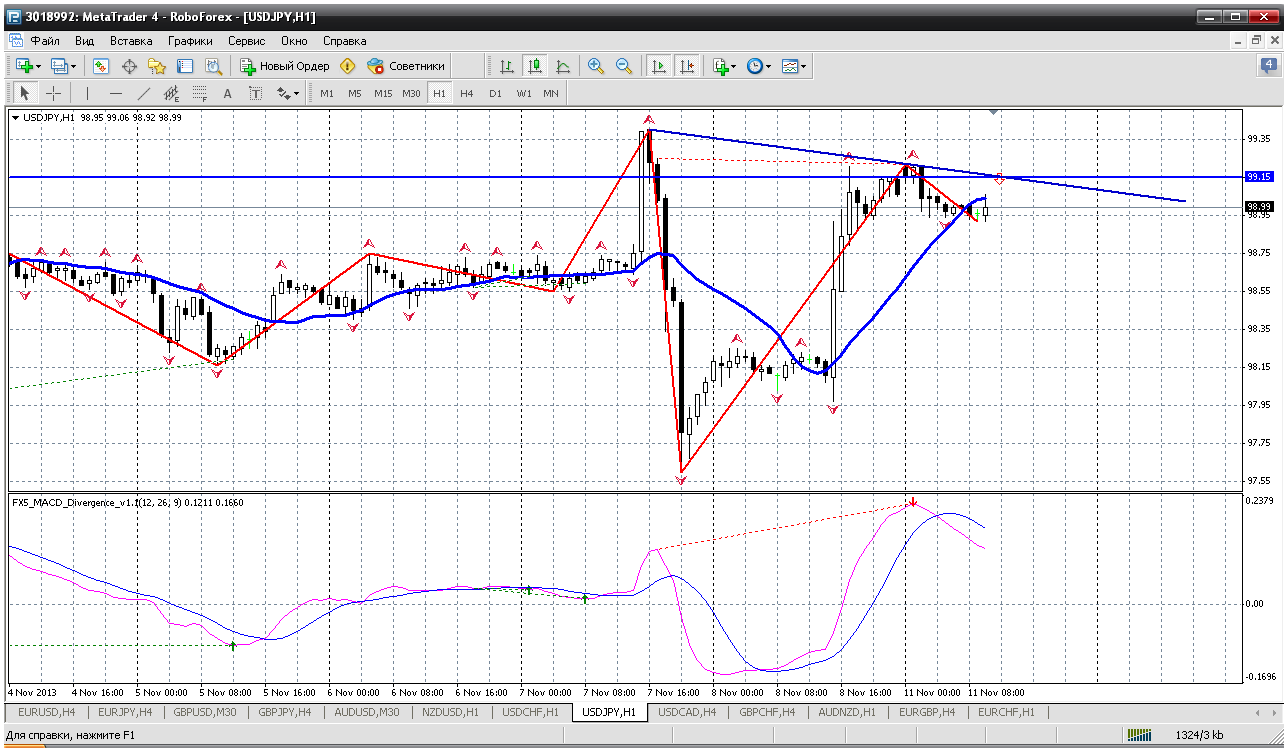Open the notification icon at toolbar's right end
Viewport: 1288px width, 748px height.
tap(1268, 66)
